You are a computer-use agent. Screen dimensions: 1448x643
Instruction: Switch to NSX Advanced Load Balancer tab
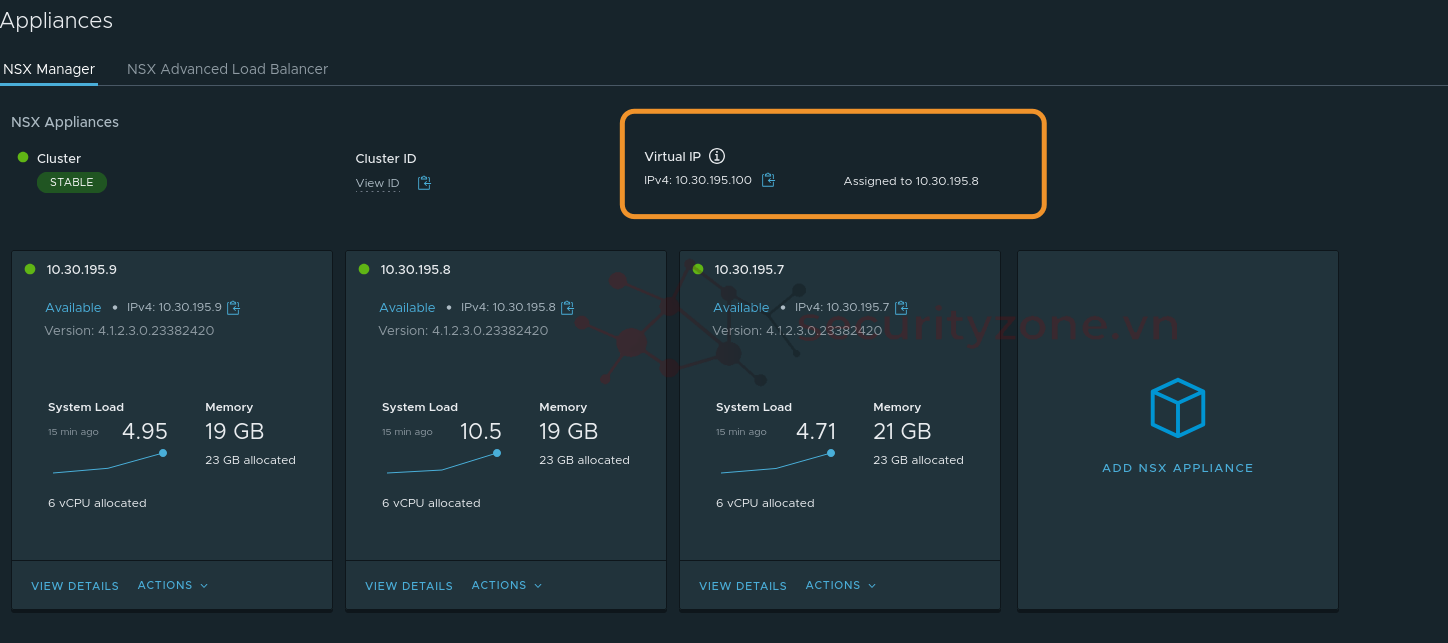click(227, 69)
